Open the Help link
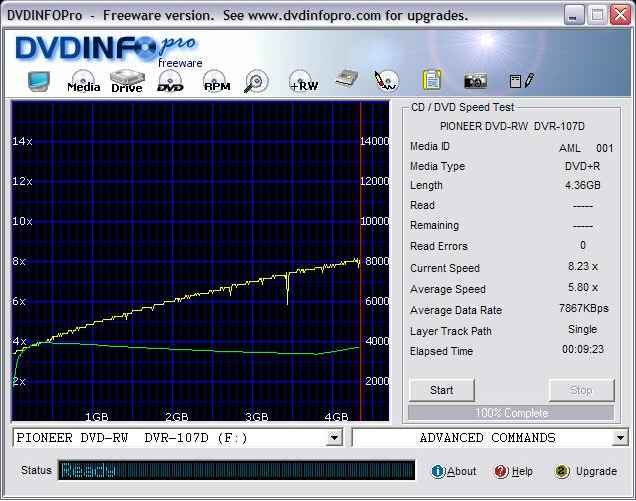636x501 pixels. pyautogui.click(x=522, y=471)
